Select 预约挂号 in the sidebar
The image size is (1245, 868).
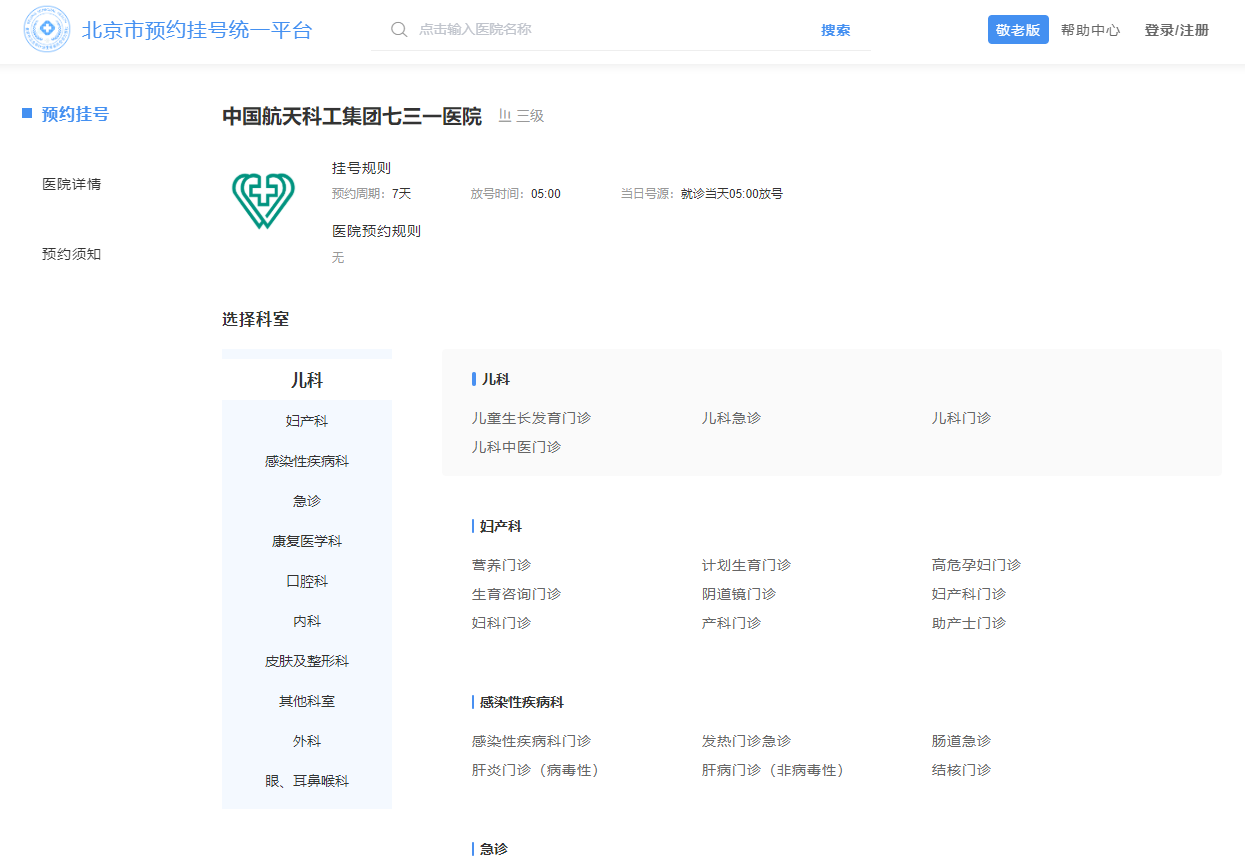click(75, 114)
